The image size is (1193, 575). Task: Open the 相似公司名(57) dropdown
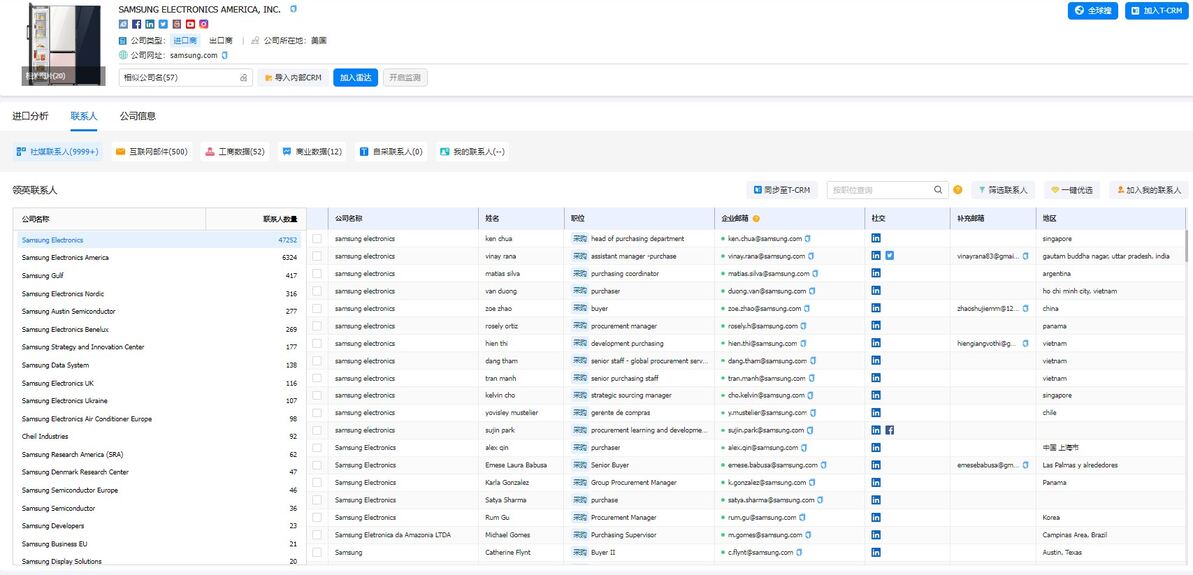186,78
